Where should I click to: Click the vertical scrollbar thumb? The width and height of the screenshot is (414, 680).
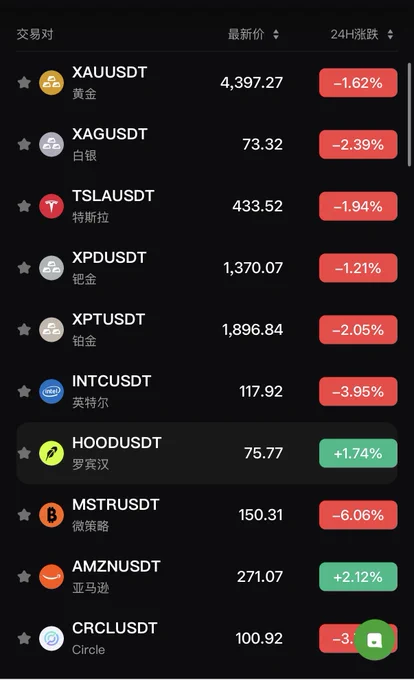pyautogui.click(x=409, y=114)
